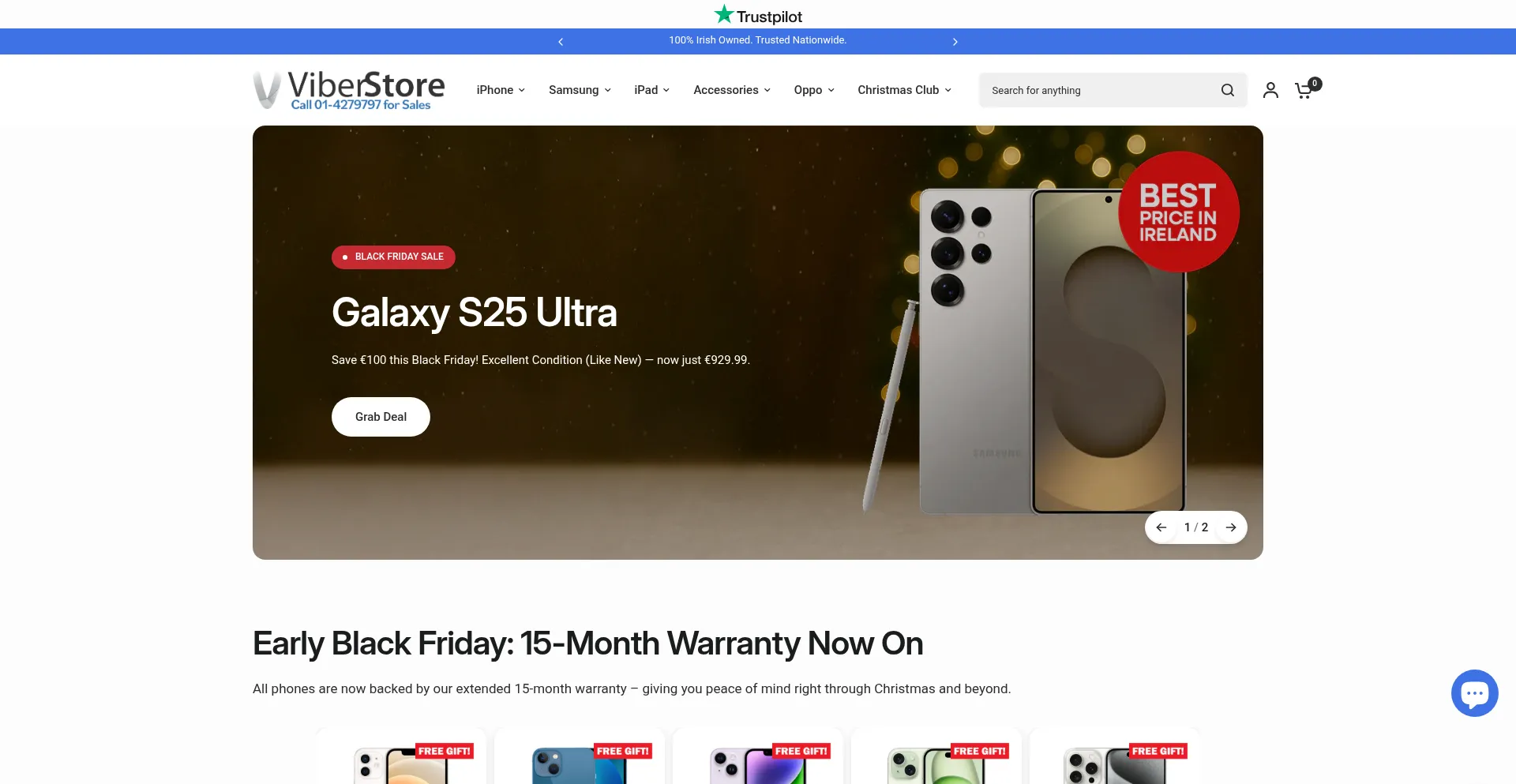Open the shopping cart icon
This screenshot has width=1516, height=784.
pyautogui.click(x=1306, y=89)
